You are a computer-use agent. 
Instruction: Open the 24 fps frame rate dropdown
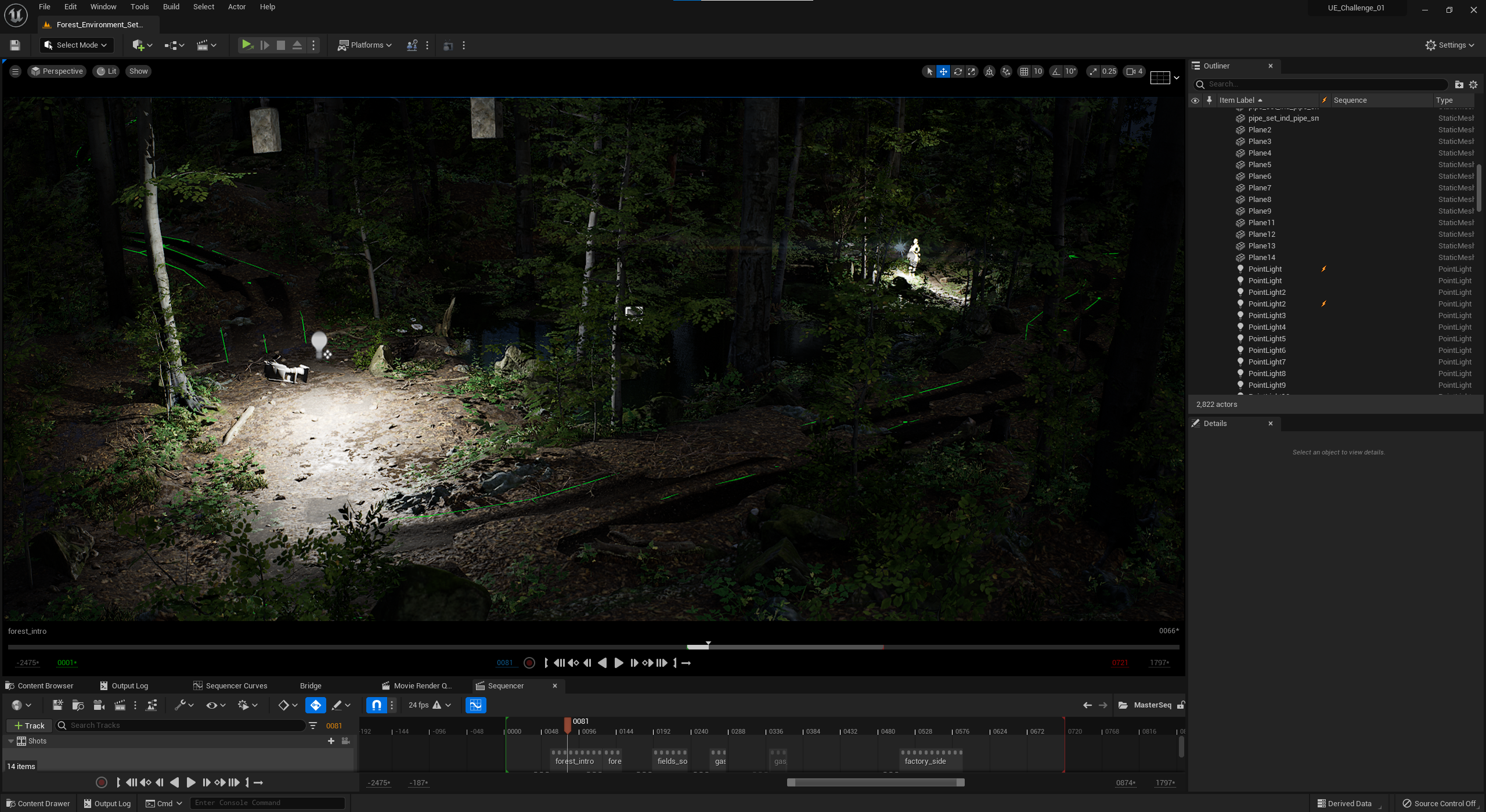tap(430, 705)
